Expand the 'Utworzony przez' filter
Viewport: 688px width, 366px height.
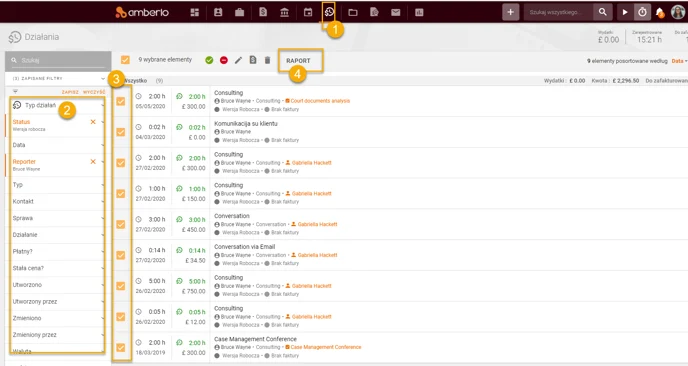click(57, 301)
